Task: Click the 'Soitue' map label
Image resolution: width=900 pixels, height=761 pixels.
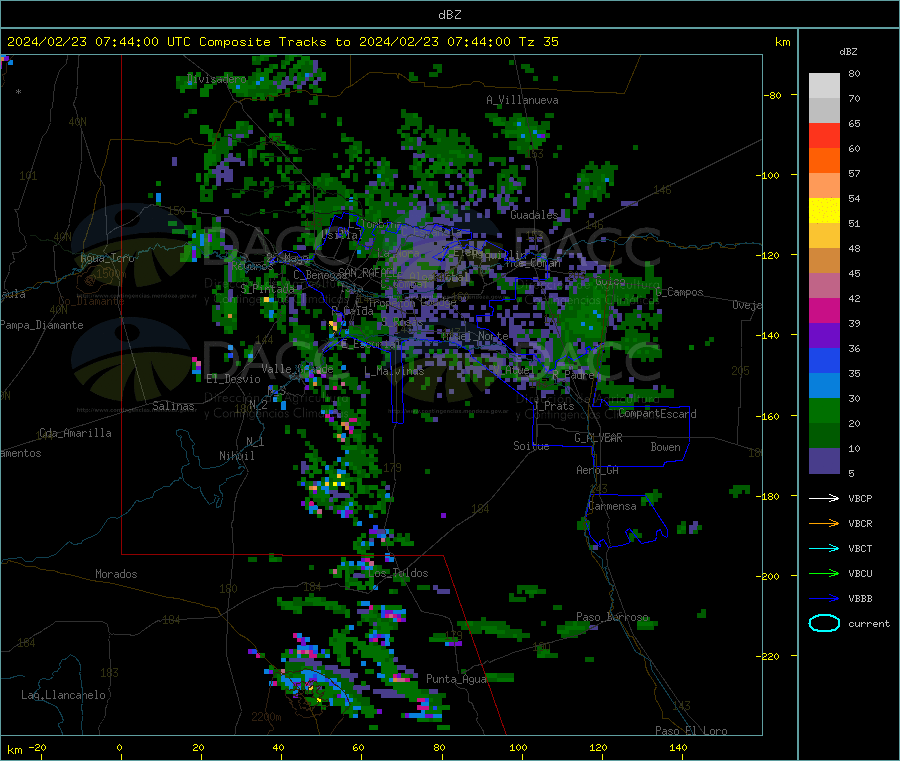Action: click(531, 446)
